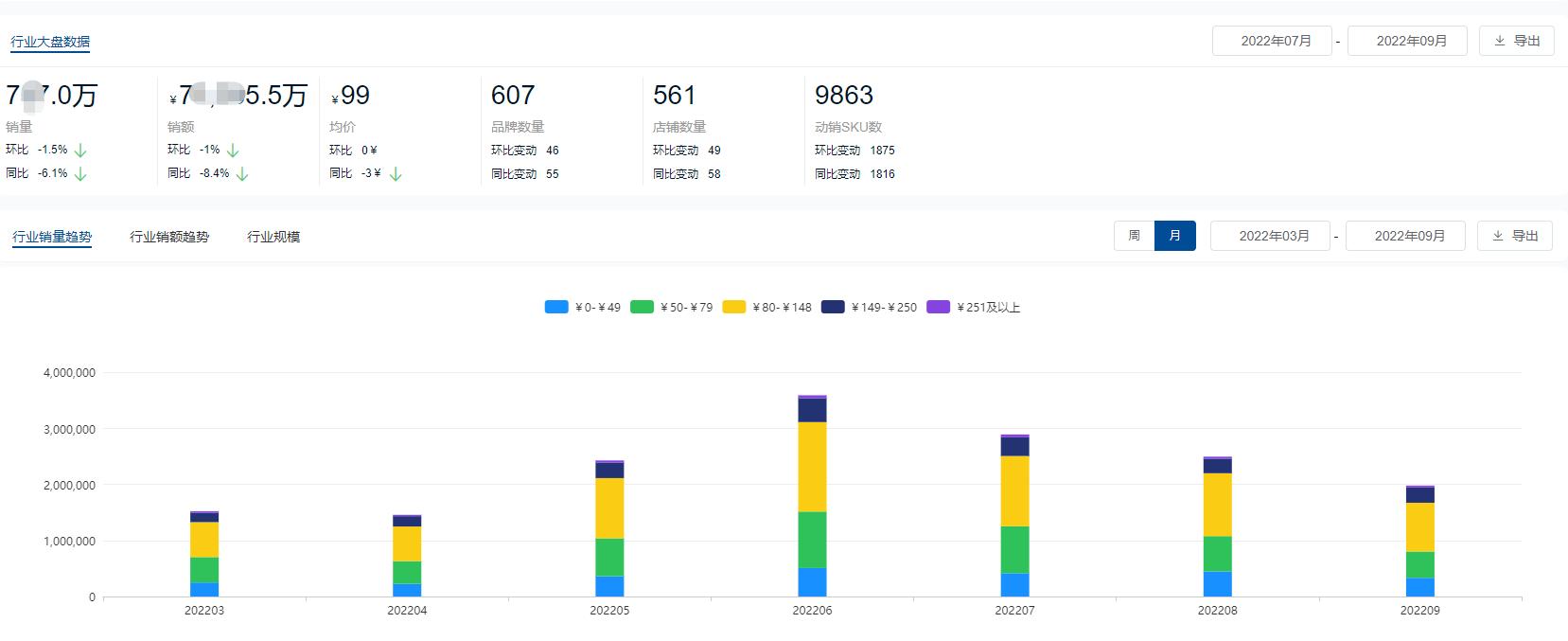Click the 4,000,000 axis label
The height and width of the screenshot is (641, 1568).
69,373
